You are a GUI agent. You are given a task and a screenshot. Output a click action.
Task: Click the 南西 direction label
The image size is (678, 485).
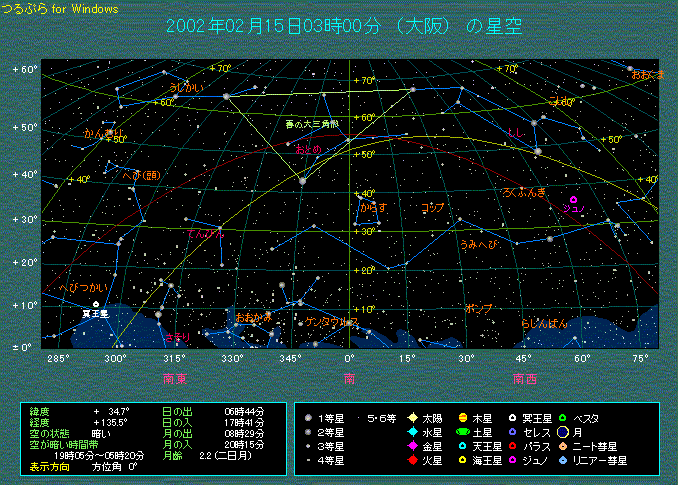tap(524, 378)
